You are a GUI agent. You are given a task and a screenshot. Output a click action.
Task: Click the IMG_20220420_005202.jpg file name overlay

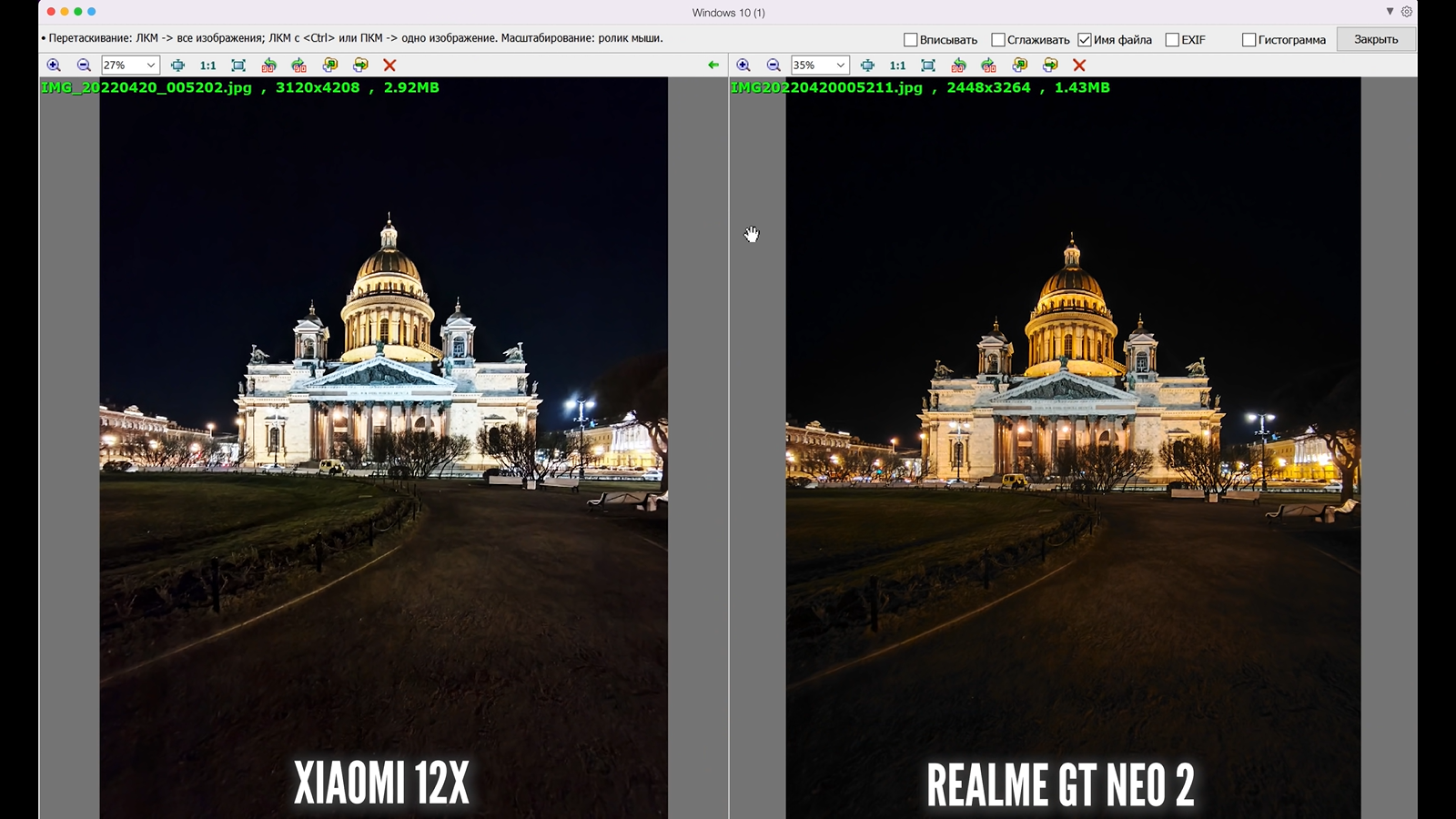147,87
